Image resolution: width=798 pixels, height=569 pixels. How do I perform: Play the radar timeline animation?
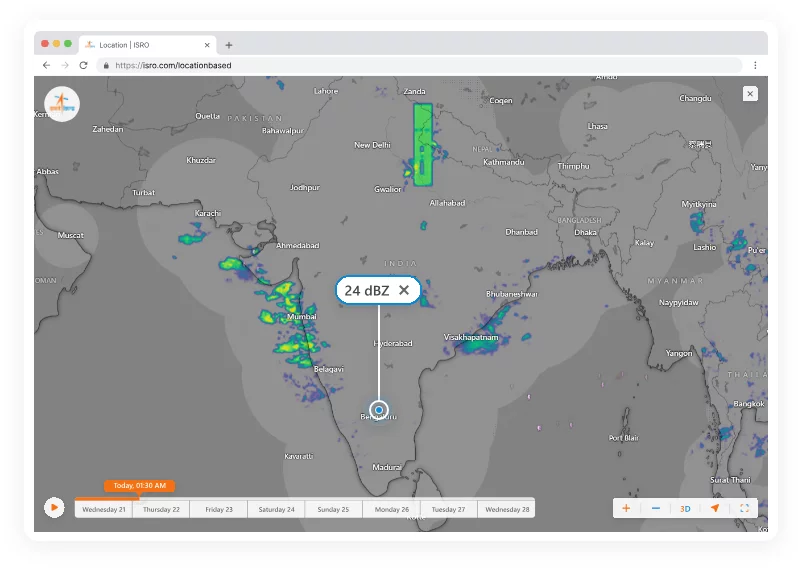tap(54, 507)
